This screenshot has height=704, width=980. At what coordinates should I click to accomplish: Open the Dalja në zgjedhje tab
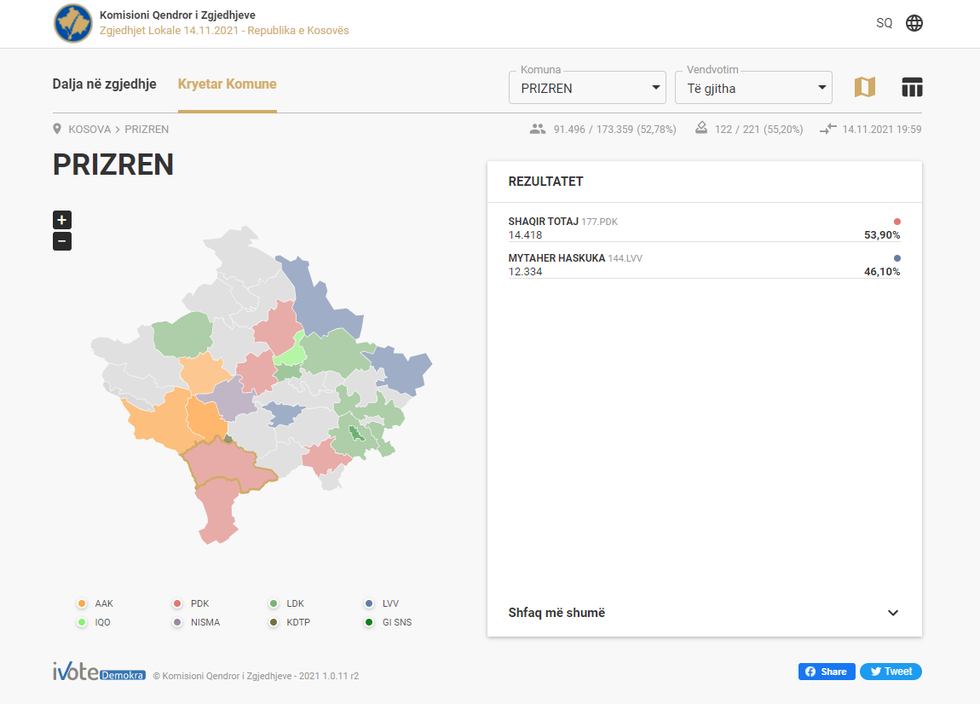(x=104, y=84)
